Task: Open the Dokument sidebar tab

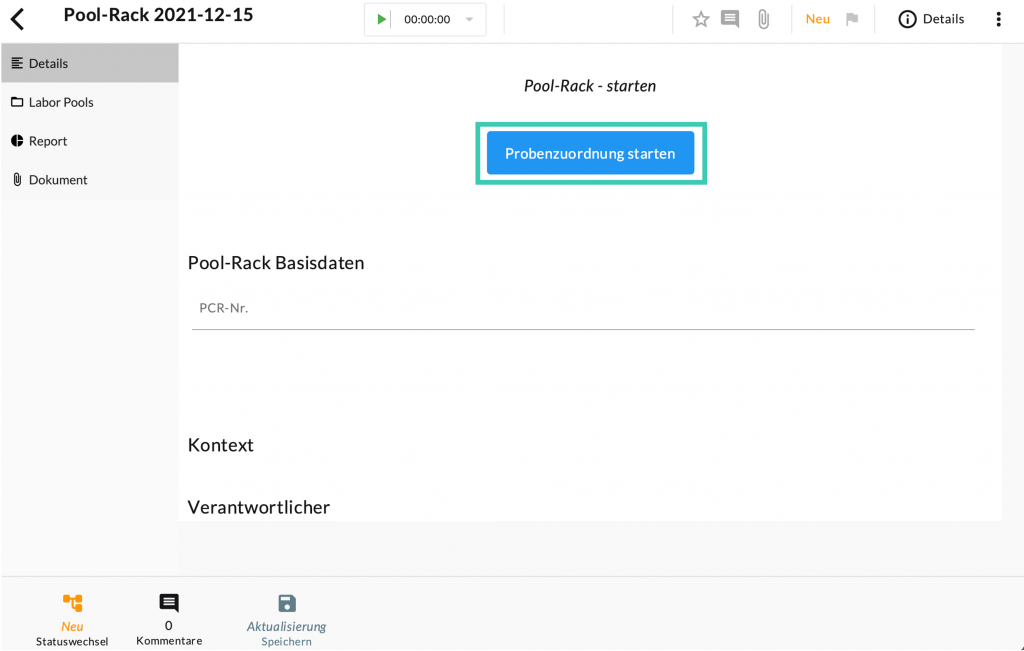Action: (89, 180)
